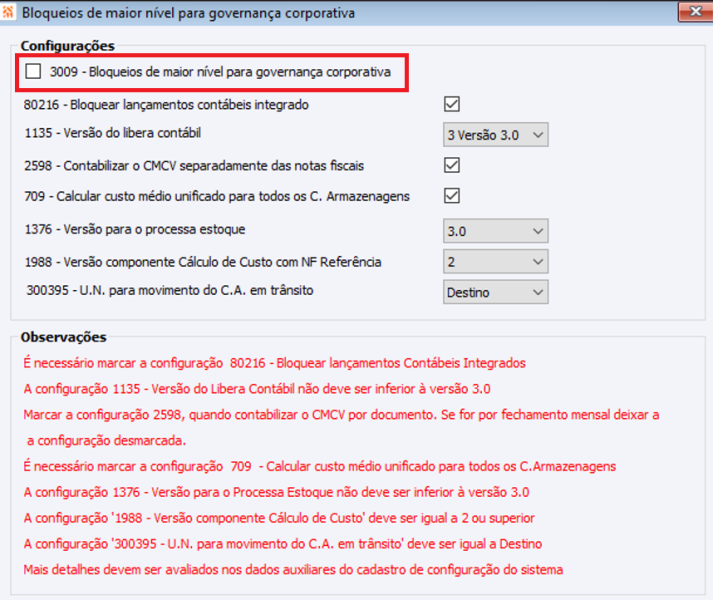Click label 80216 - Bloquear lançamentos contábeis integrado
Screen dimensions: 713x600
pyautogui.click(x=166, y=105)
